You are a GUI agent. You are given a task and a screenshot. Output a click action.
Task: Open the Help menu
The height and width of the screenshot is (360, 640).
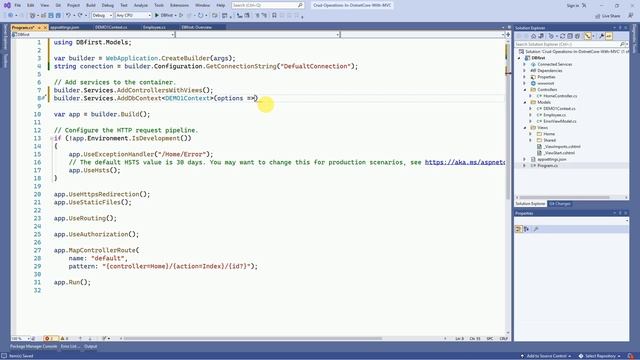221,5
